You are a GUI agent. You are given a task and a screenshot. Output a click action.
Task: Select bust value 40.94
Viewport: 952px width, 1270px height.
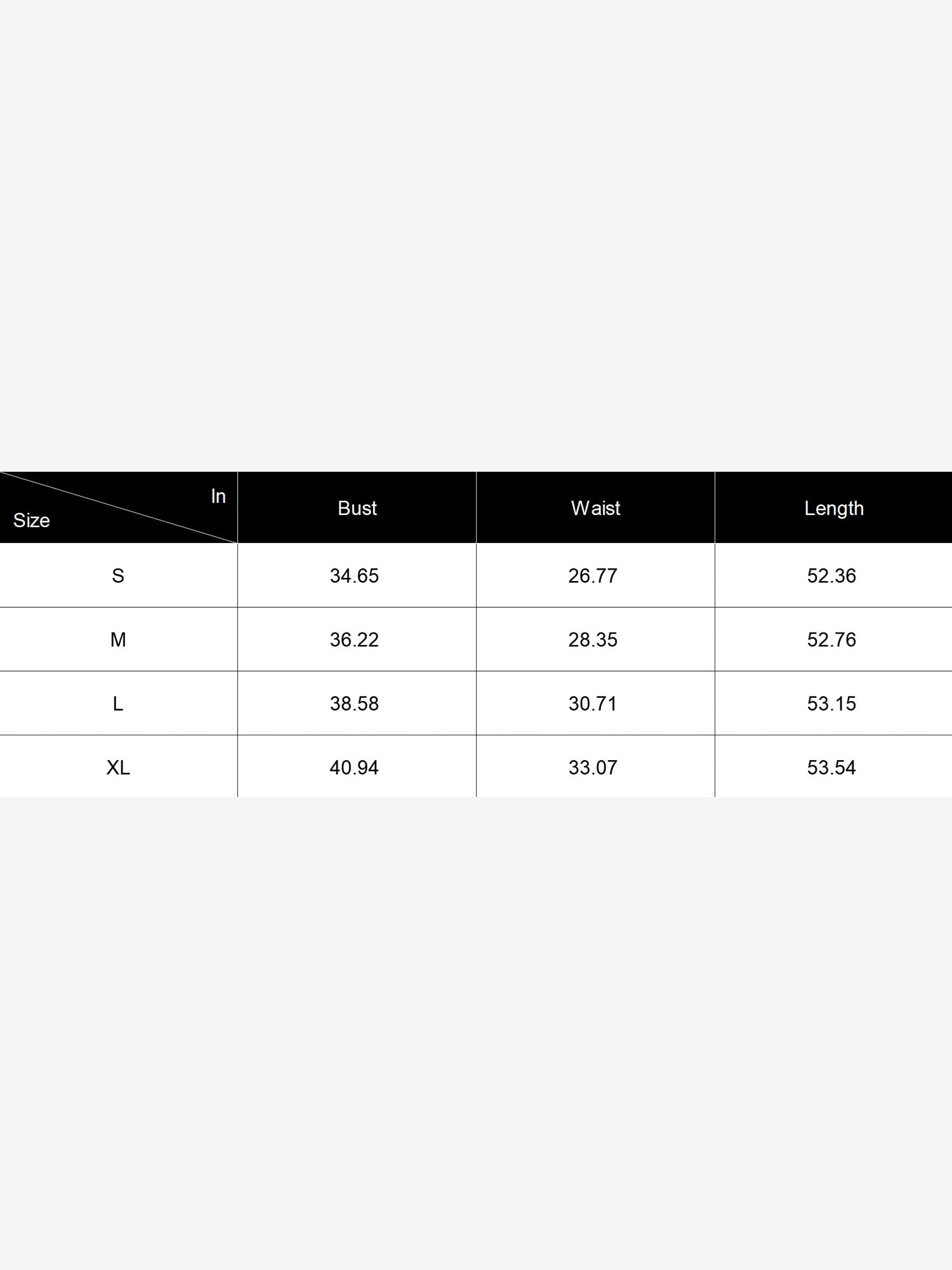(354, 768)
